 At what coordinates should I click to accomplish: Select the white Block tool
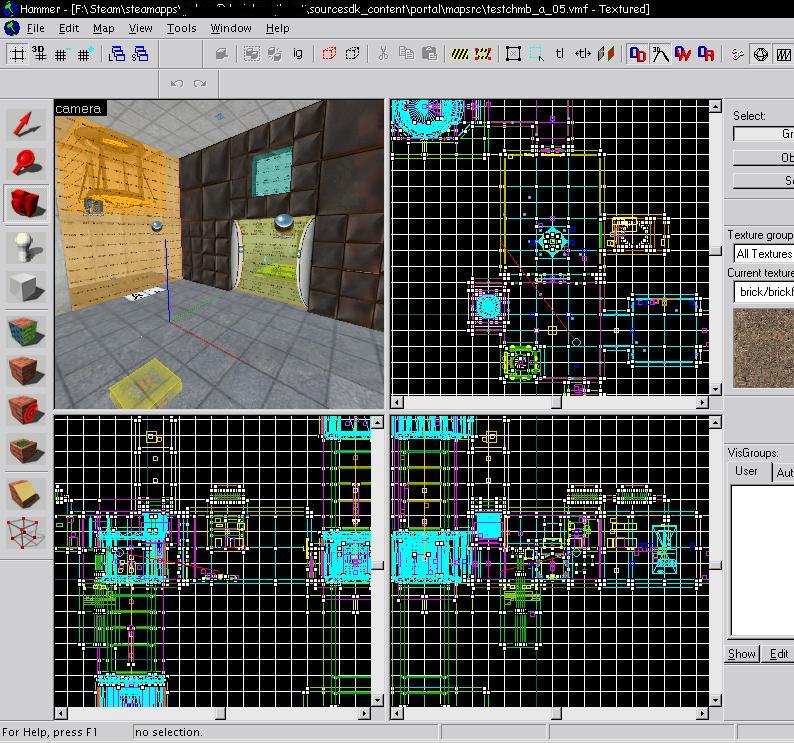point(26,287)
